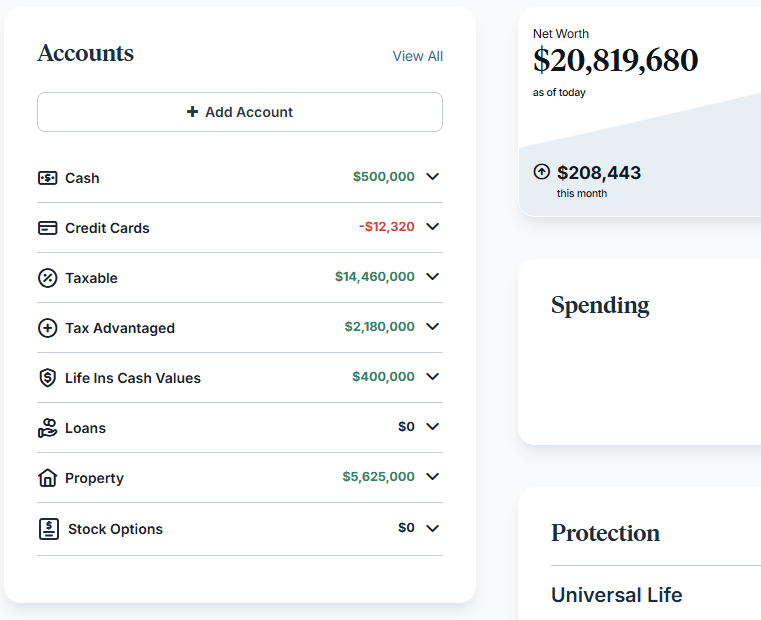Click the Property house icon
This screenshot has height=620, width=761.
click(47, 478)
